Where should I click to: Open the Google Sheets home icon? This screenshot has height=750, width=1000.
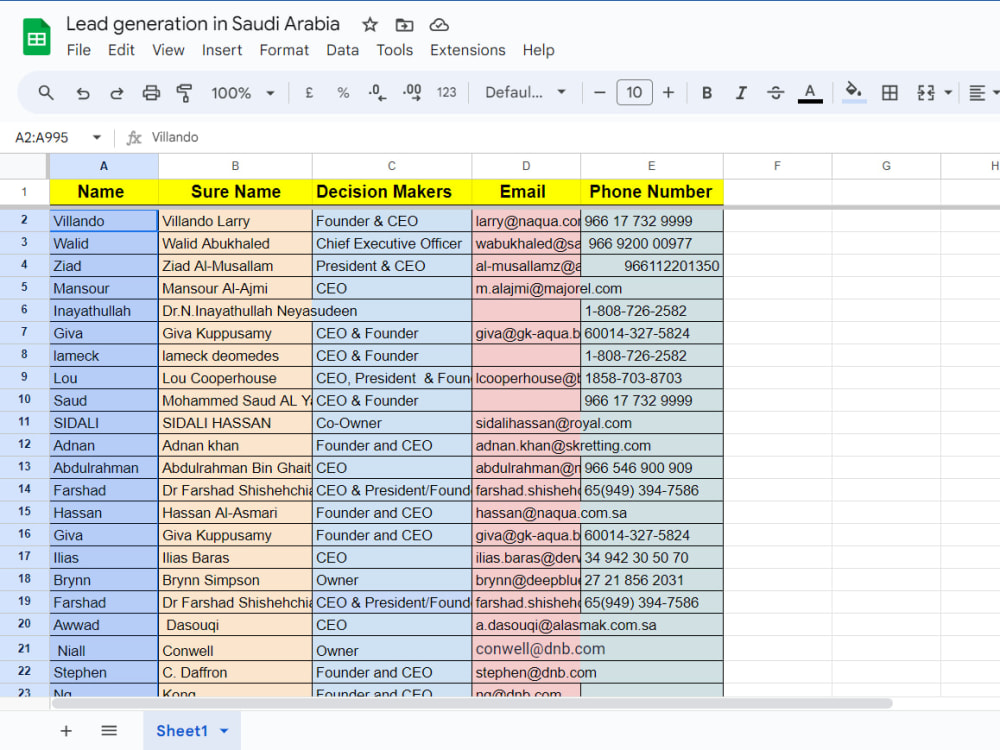pyautogui.click(x=36, y=38)
